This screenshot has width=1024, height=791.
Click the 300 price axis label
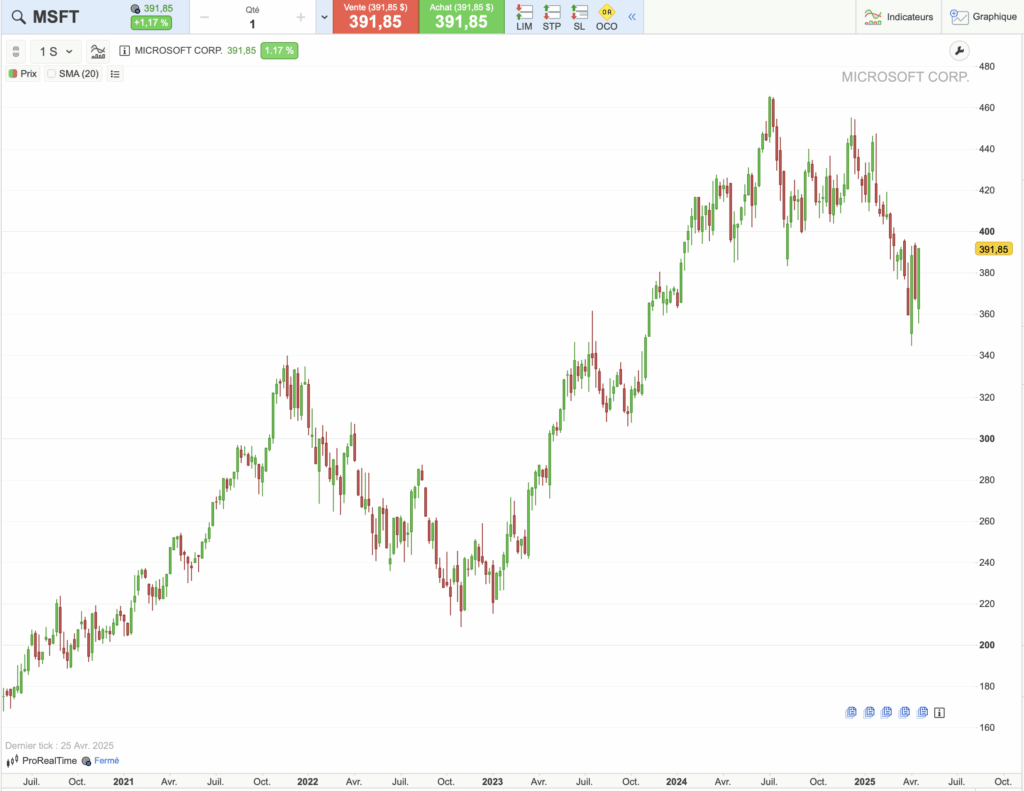[987, 439]
